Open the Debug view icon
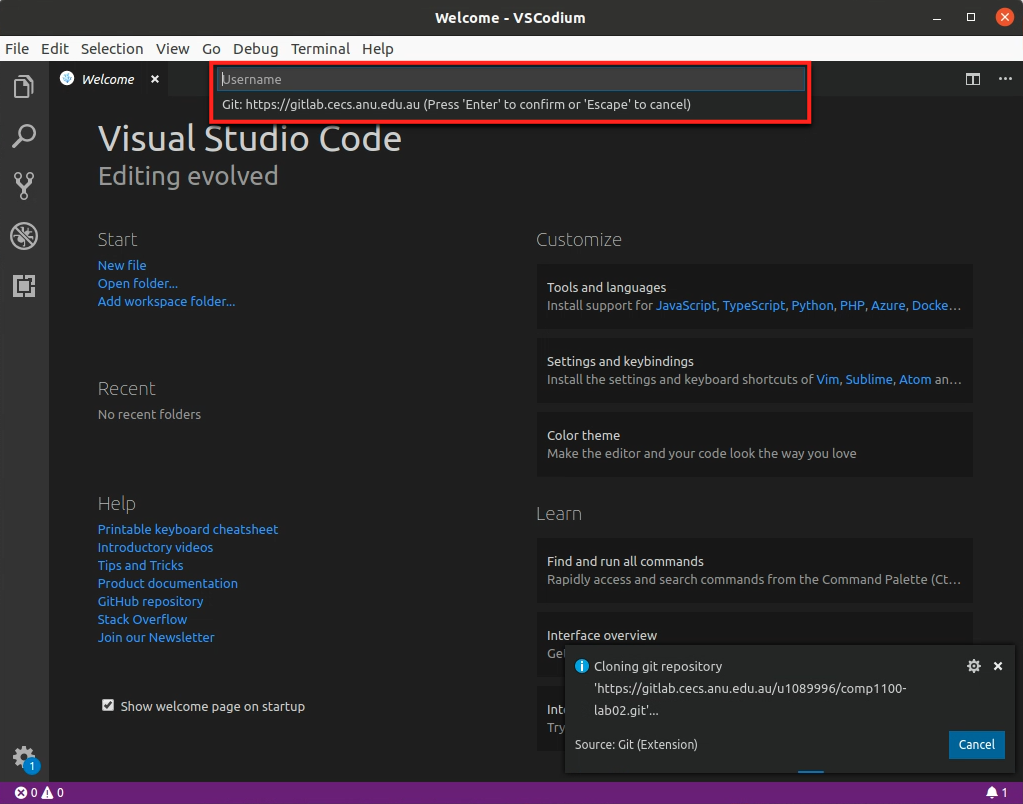The width and height of the screenshot is (1023, 804). click(x=24, y=236)
